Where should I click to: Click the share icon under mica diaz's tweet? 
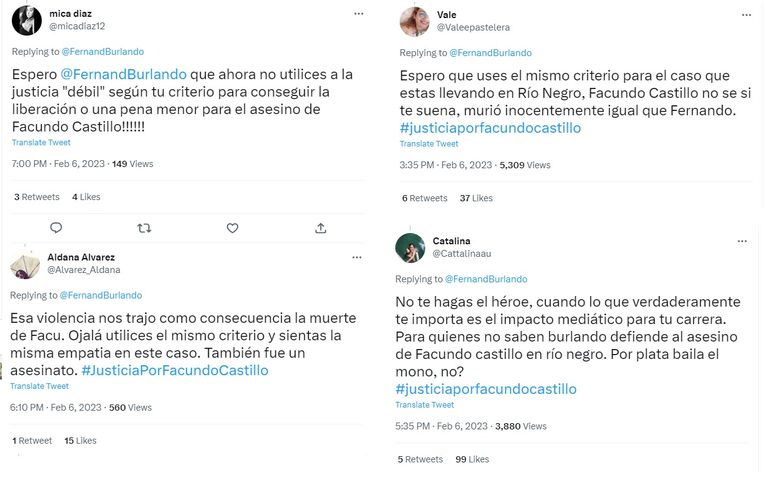coord(320,228)
